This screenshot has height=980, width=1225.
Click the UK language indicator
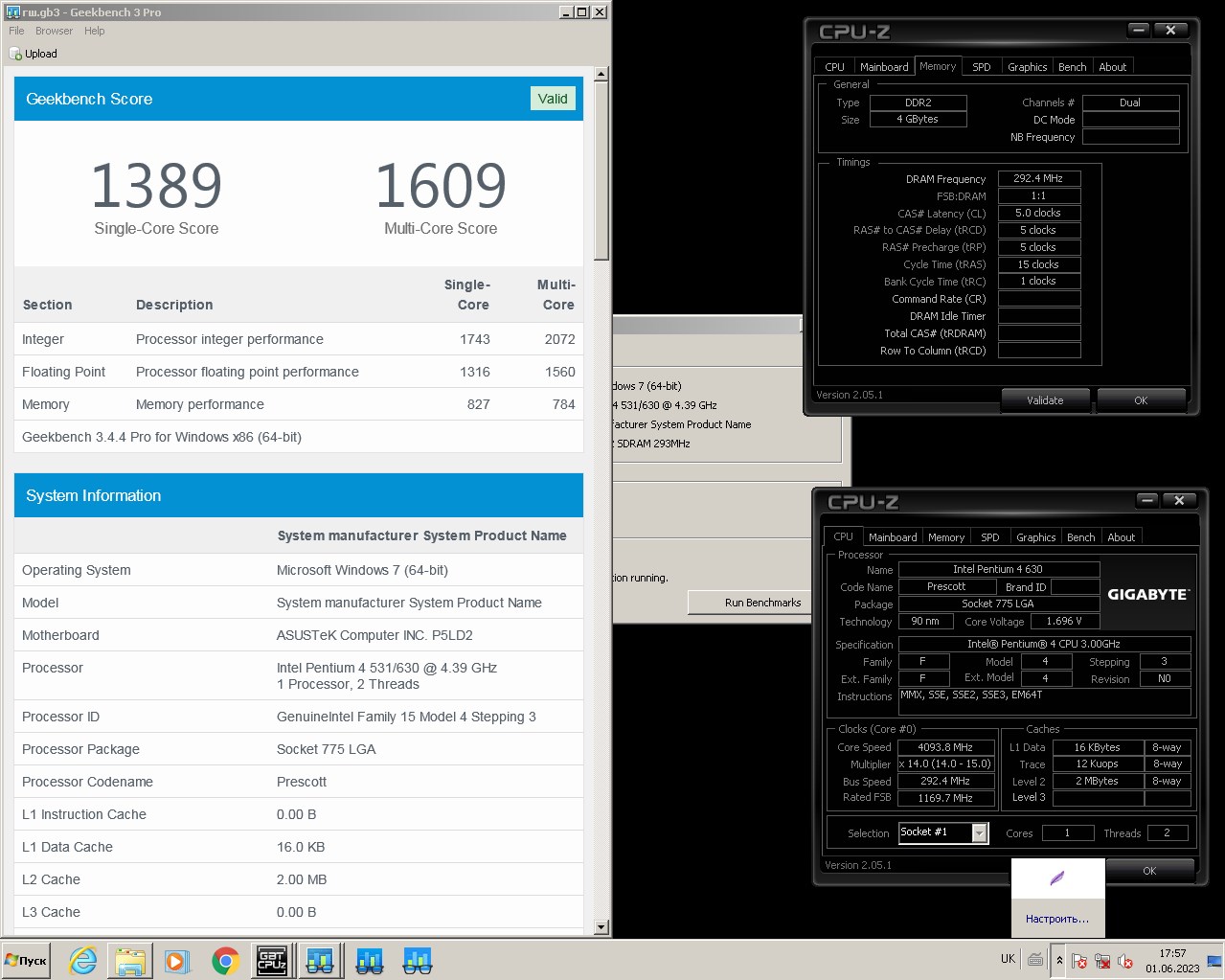click(1008, 959)
